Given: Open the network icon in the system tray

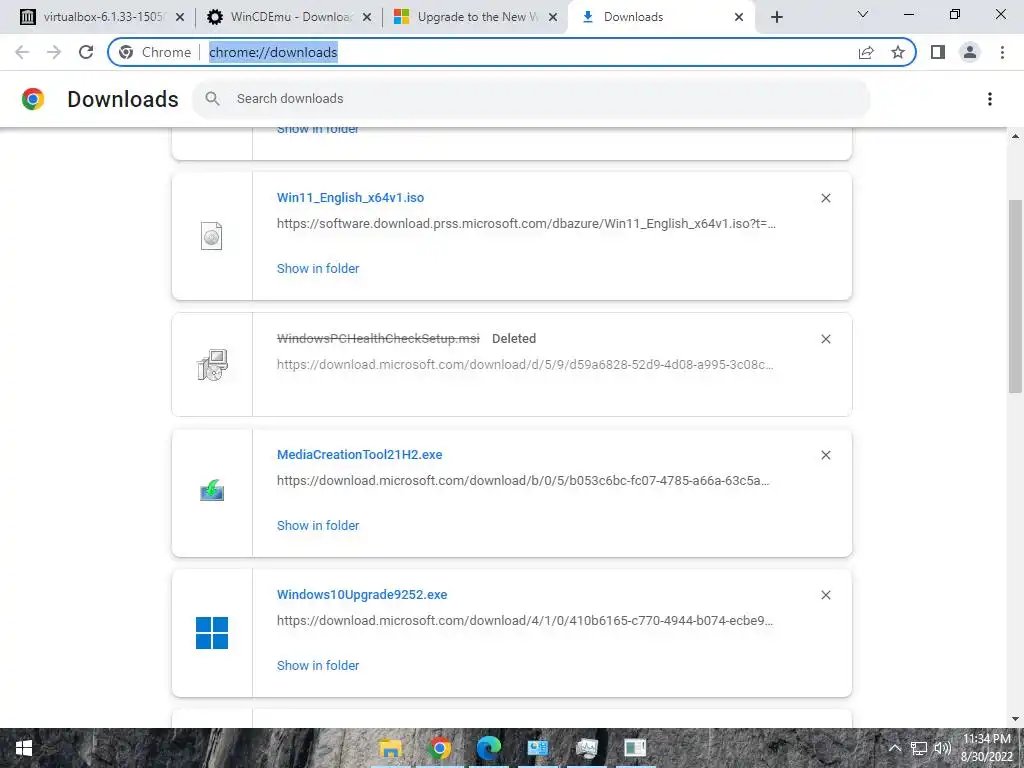Looking at the screenshot, I should (919, 748).
